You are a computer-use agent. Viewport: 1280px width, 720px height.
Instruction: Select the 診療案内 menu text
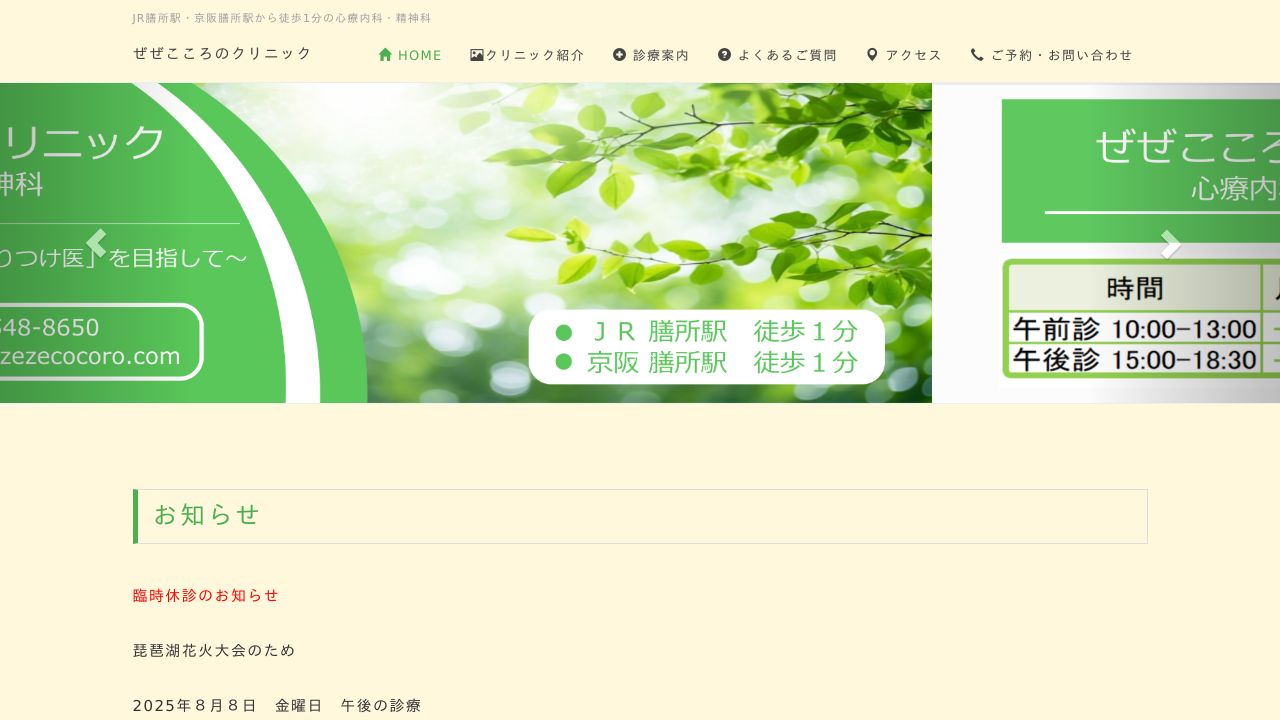pyautogui.click(x=661, y=55)
